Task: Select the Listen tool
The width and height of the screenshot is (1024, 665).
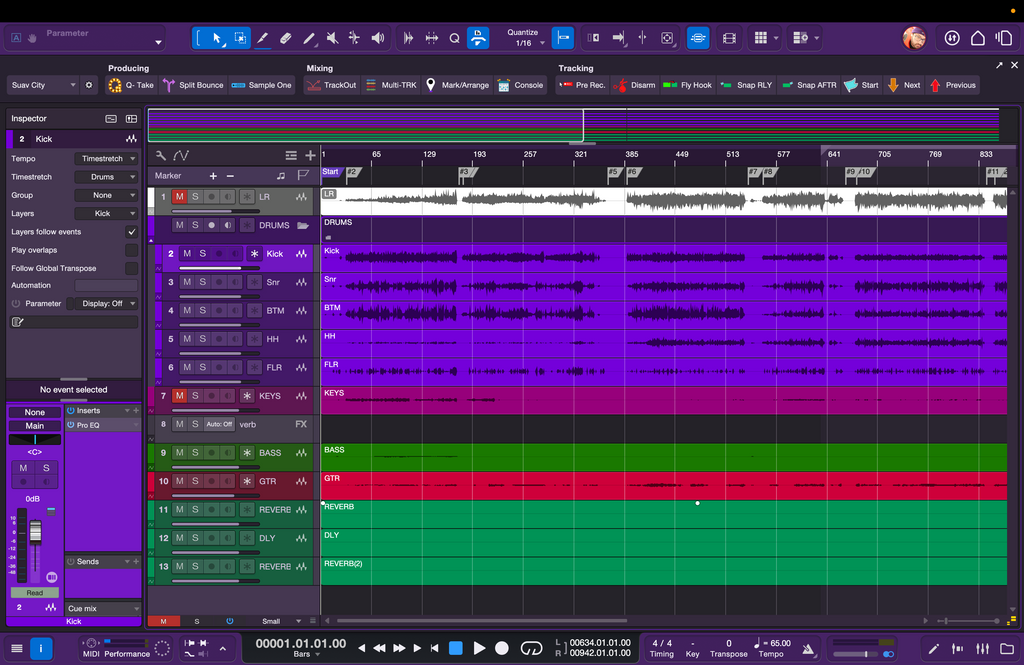Action: click(377, 37)
